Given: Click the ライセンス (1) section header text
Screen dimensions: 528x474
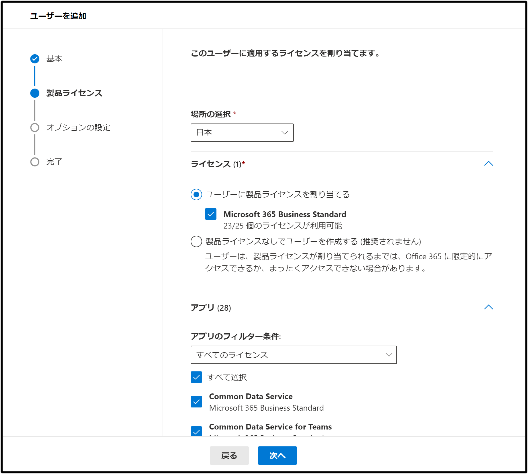Looking at the screenshot, I should (218, 164).
